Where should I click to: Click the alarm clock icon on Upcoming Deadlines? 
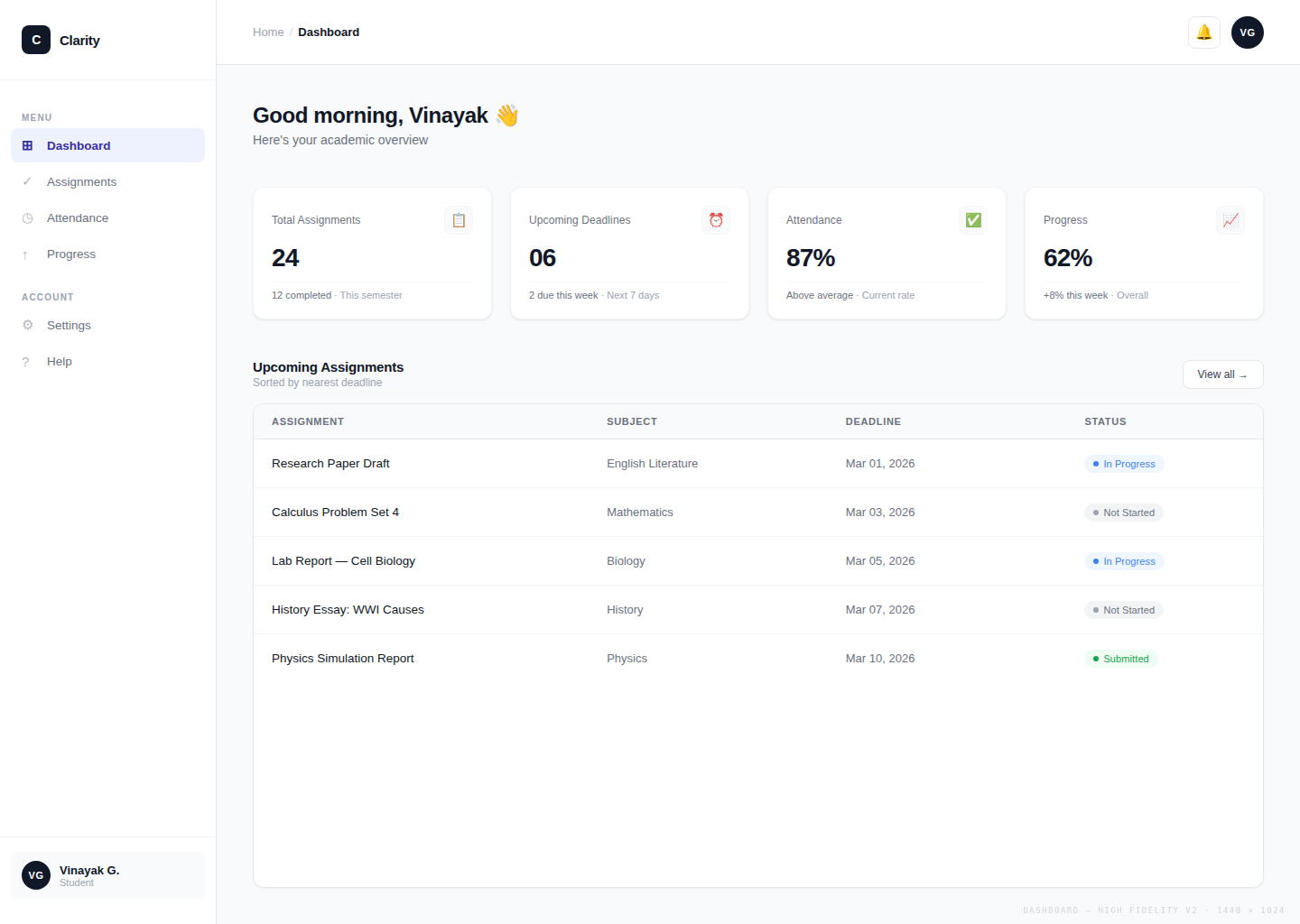(x=716, y=220)
